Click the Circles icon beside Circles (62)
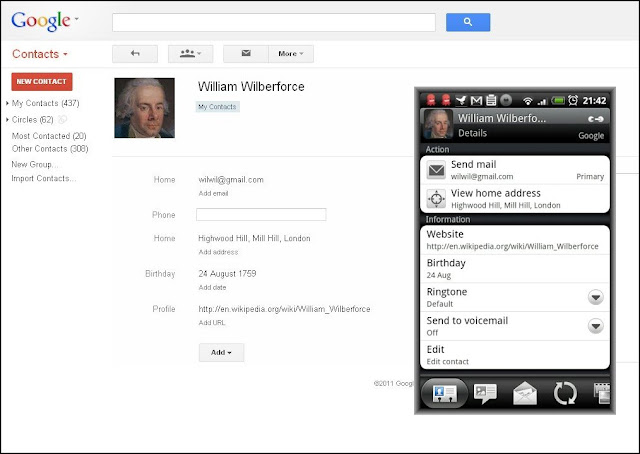640x454 pixels. 62,120
